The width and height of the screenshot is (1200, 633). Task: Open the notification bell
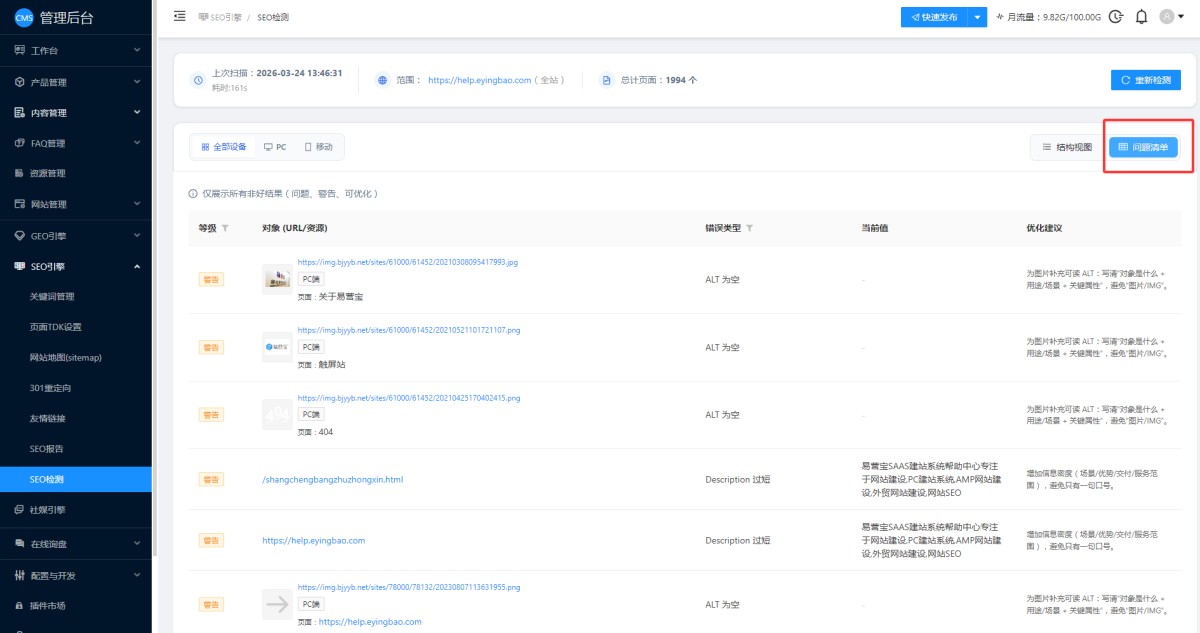click(1141, 17)
